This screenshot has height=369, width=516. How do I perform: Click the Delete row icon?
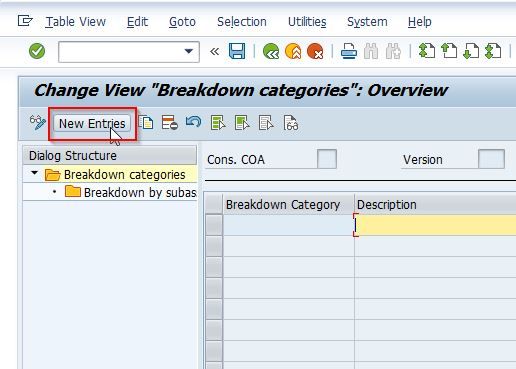pyautogui.click(x=170, y=123)
